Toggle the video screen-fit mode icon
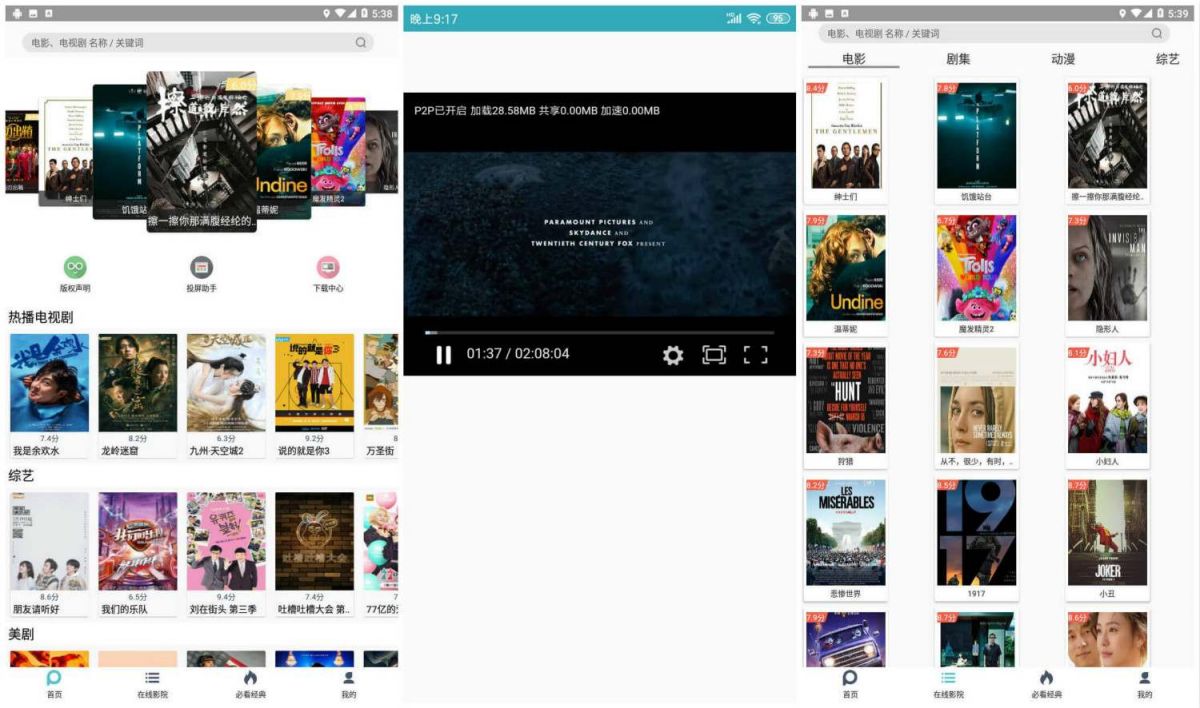This screenshot has height=708, width=1200. [714, 355]
